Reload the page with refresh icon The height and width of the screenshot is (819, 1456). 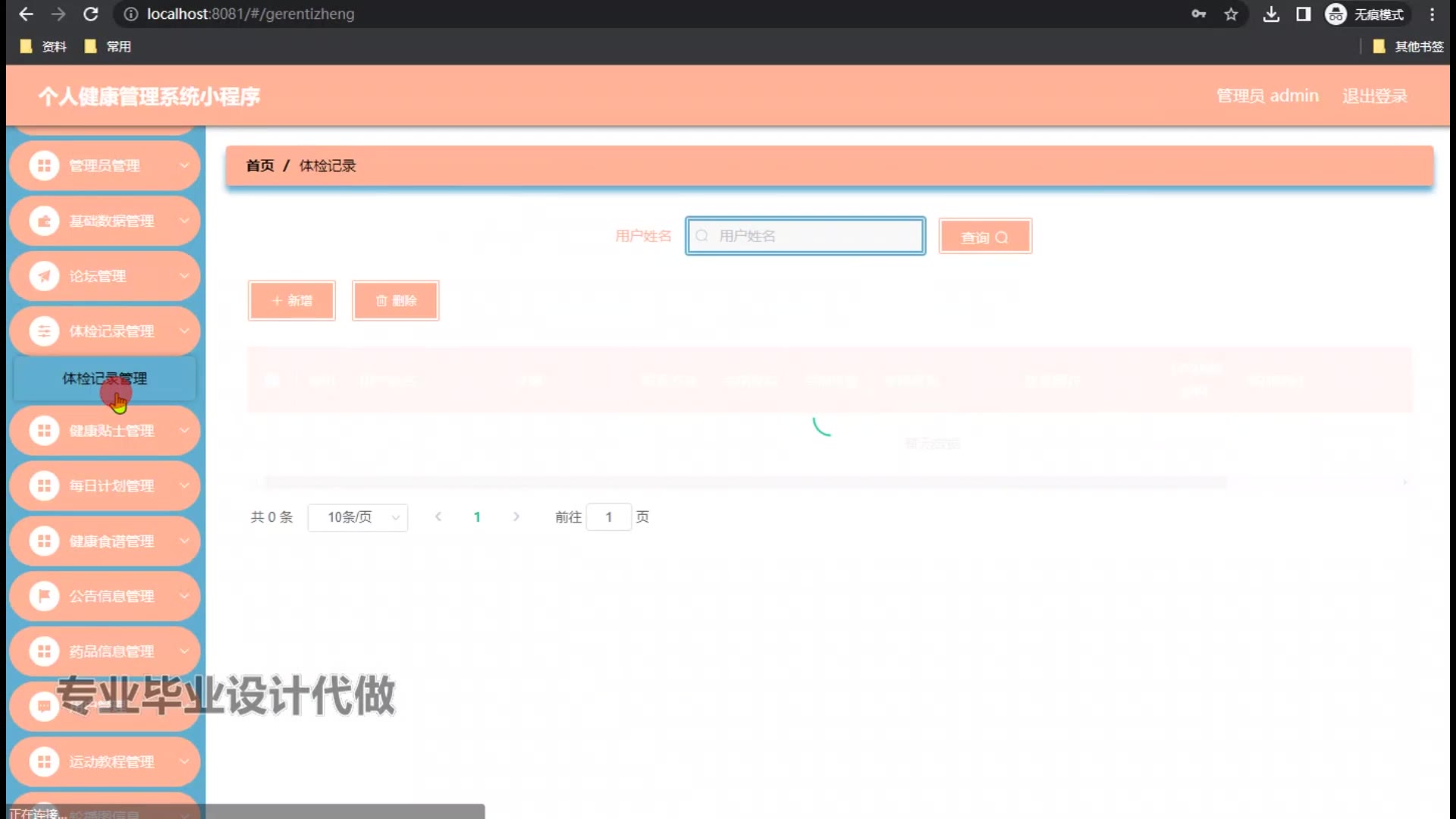coord(90,14)
